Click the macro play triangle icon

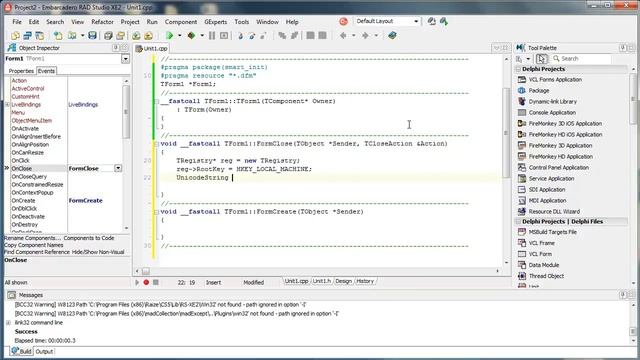tap(137, 282)
